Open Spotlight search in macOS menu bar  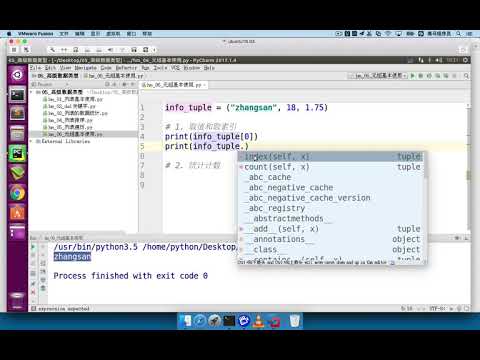click(x=459, y=34)
